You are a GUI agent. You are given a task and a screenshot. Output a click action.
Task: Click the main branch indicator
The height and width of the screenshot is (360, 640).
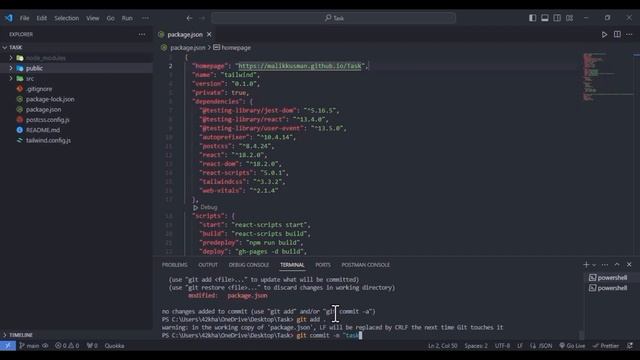tap(29, 346)
